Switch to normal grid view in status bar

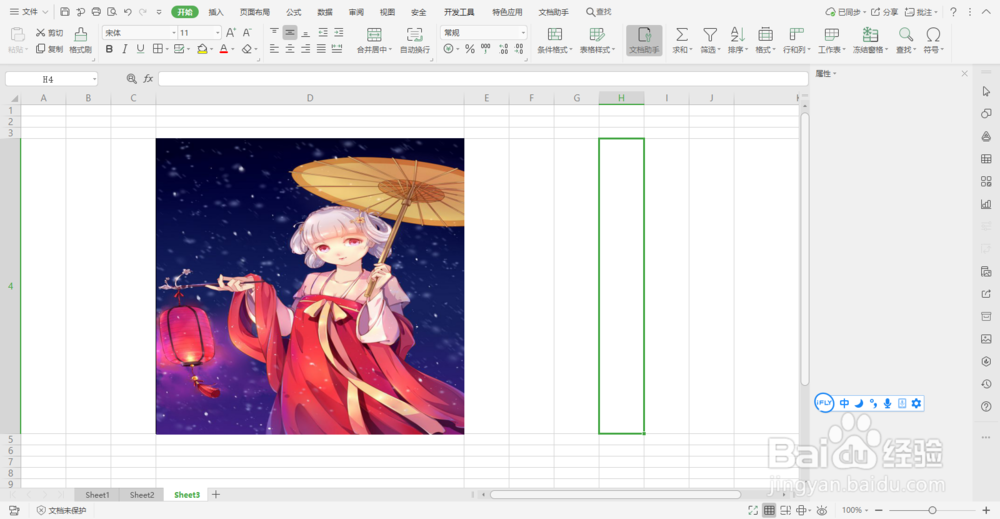click(770, 510)
